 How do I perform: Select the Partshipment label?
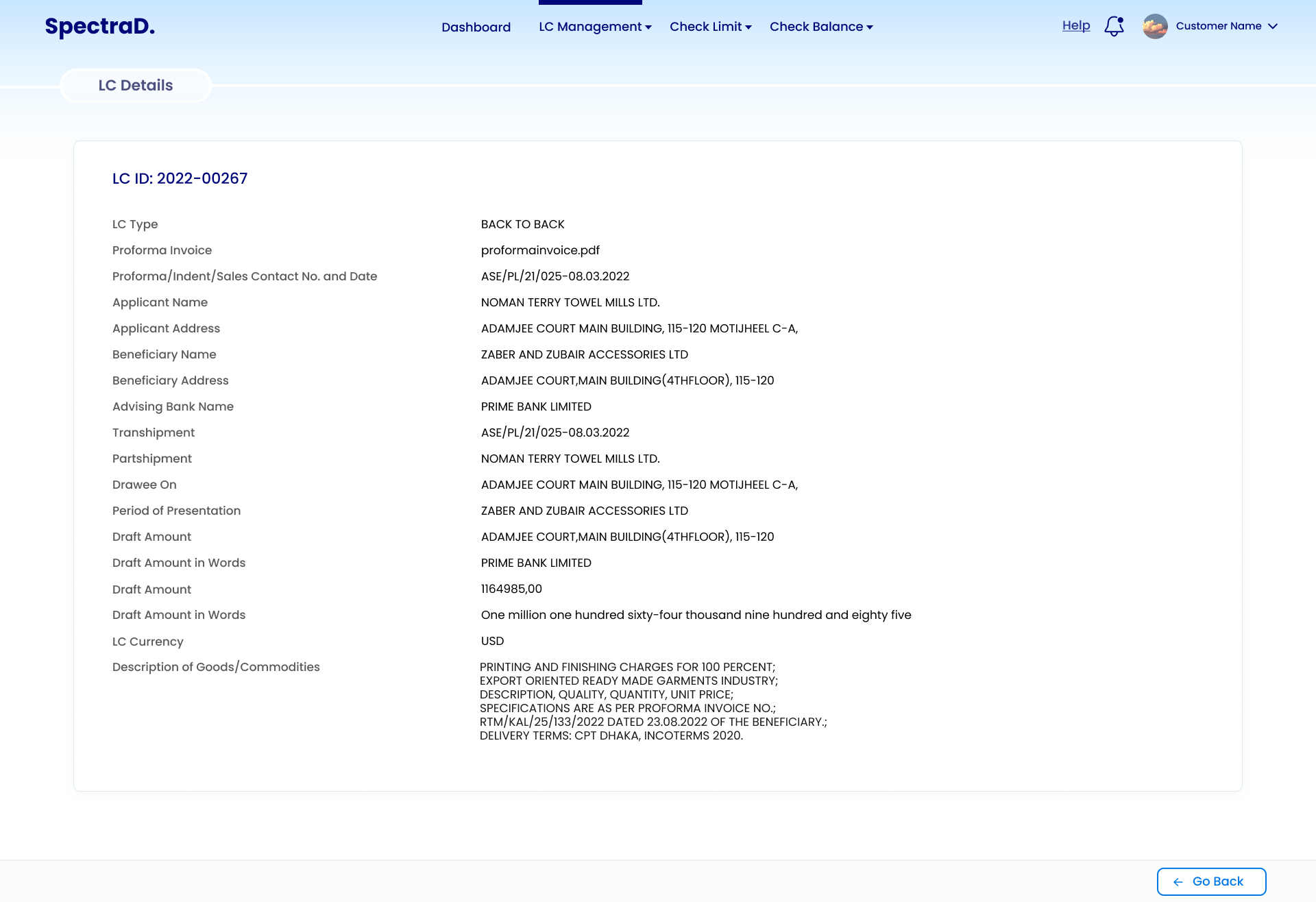(151, 459)
